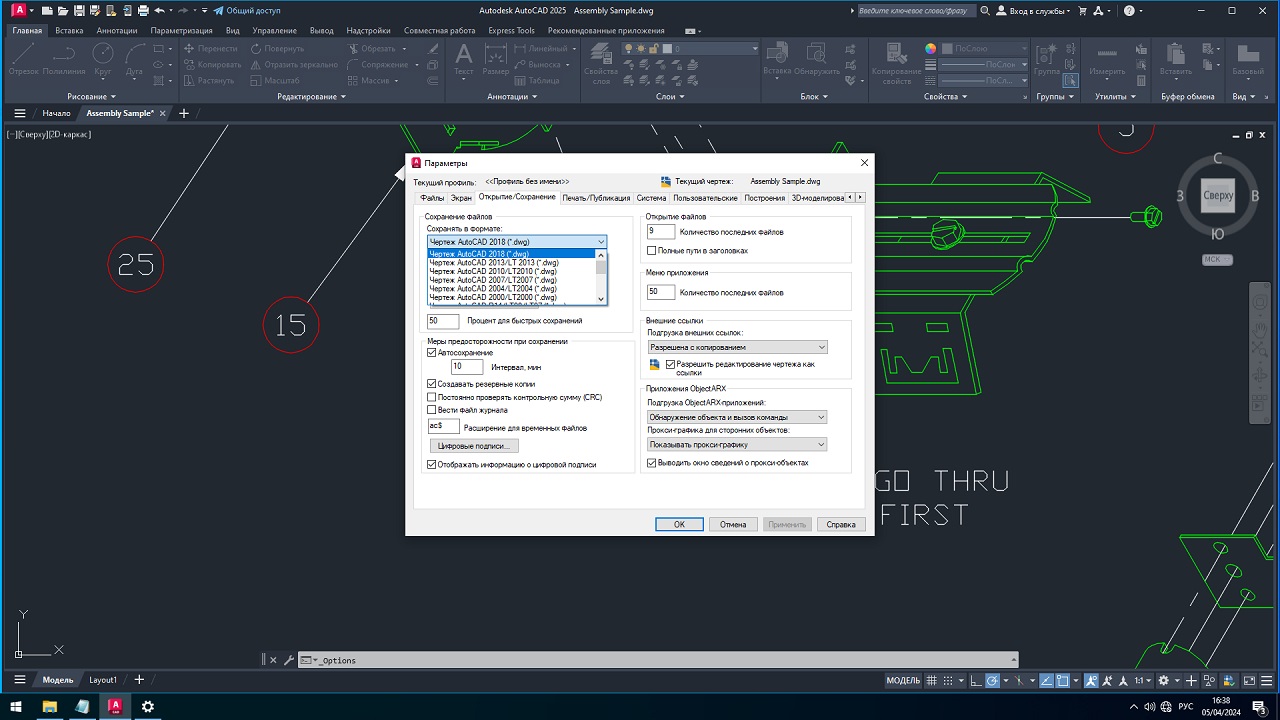Click the Print (plot) icon in quick access toolbar
Screen dimensions: 1280x720
tap(143, 11)
